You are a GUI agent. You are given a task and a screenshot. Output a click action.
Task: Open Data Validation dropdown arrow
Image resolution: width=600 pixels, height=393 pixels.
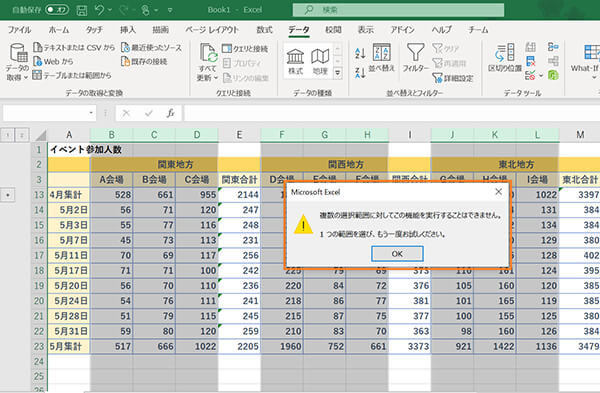pos(541,75)
